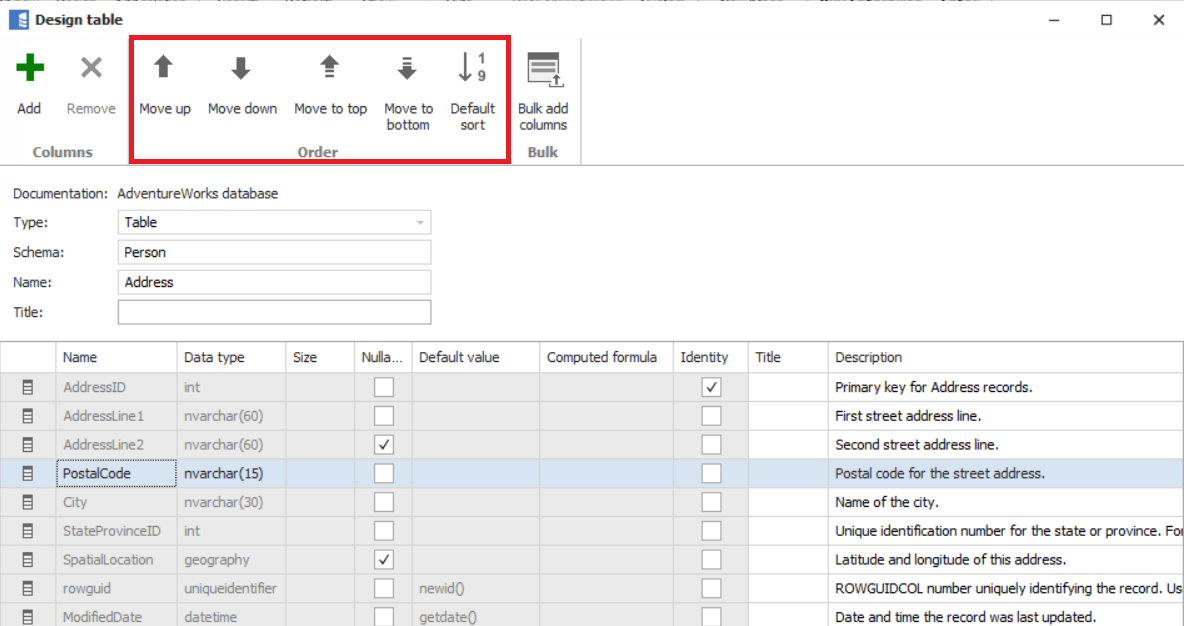This screenshot has height=626, width=1184.
Task: Toggle Nullable checkbox for AddressLine2
Action: point(384,445)
